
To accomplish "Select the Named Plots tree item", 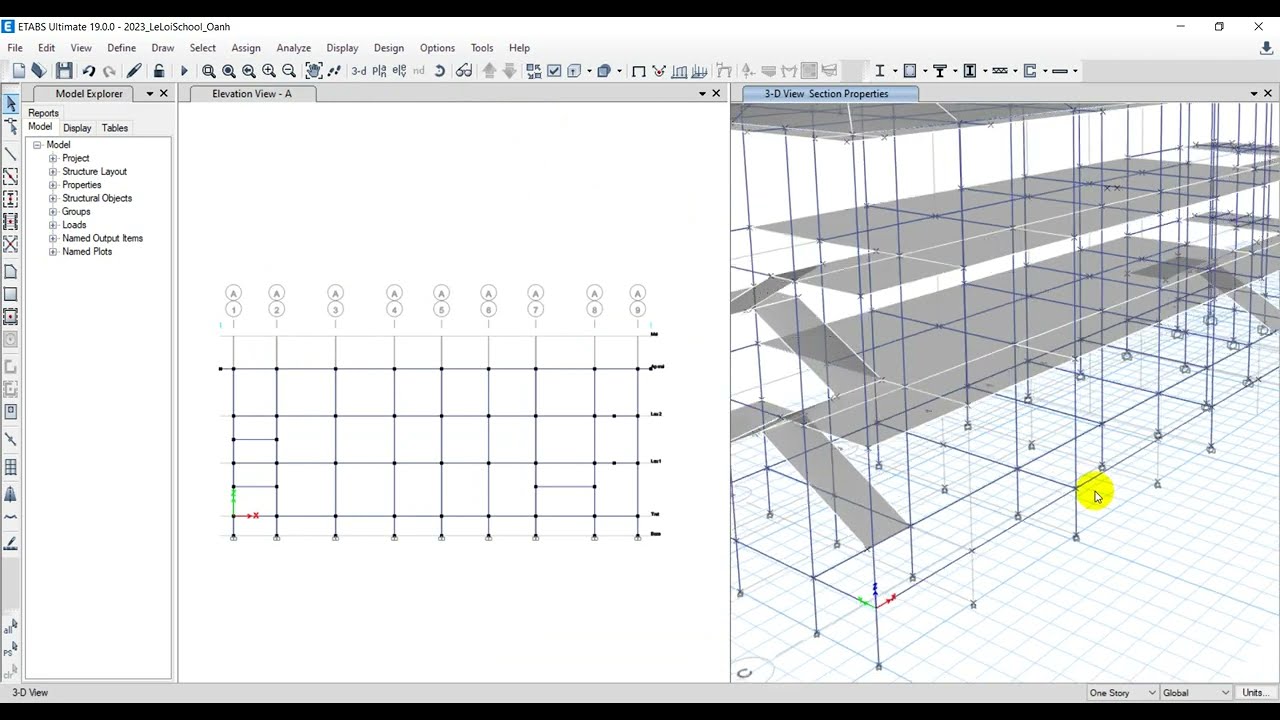I will pyautogui.click(x=87, y=252).
